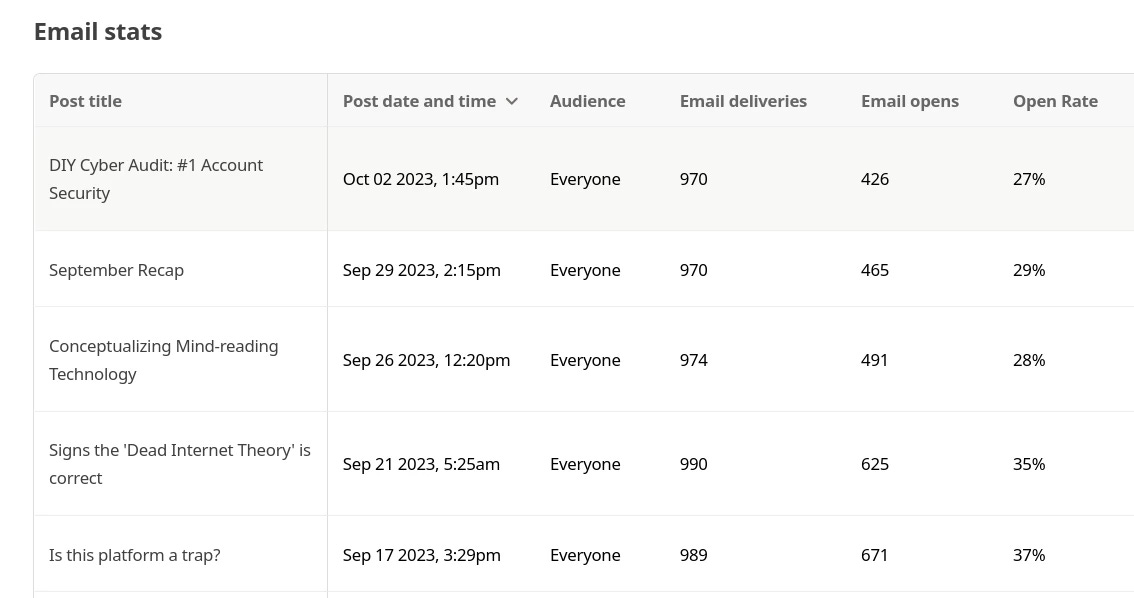This screenshot has height=598, width=1134.
Task: Click Everyone audience in the September Recap row
Action: tap(585, 270)
